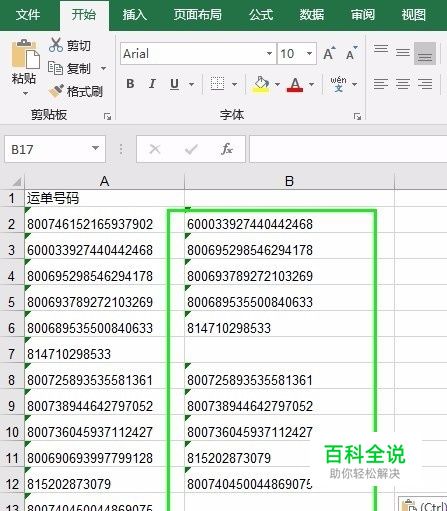
Task: Click the Paste clipboard icon
Action: (x=25, y=54)
